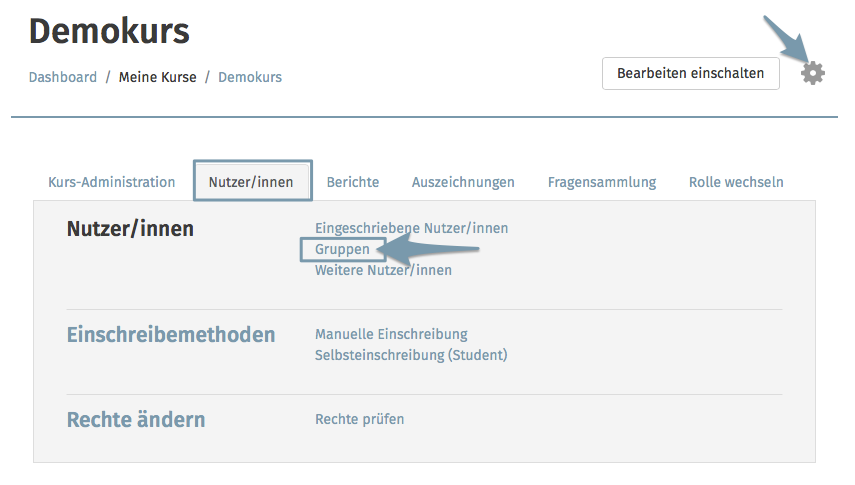This screenshot has height=485, width=855.
Task: Open Rechte prüfen link
Action: [359, 419]
